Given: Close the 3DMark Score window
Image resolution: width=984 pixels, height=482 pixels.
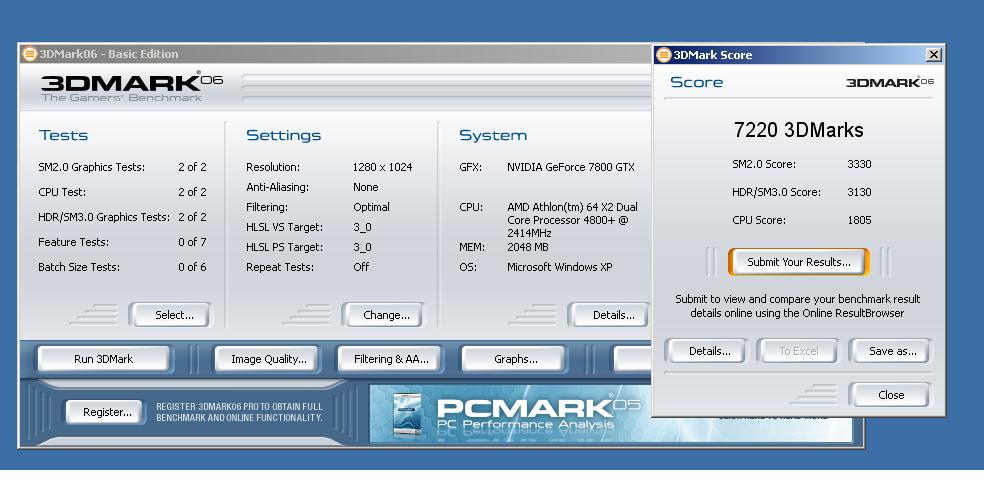Looking at the screenshot, I should 934,55.
